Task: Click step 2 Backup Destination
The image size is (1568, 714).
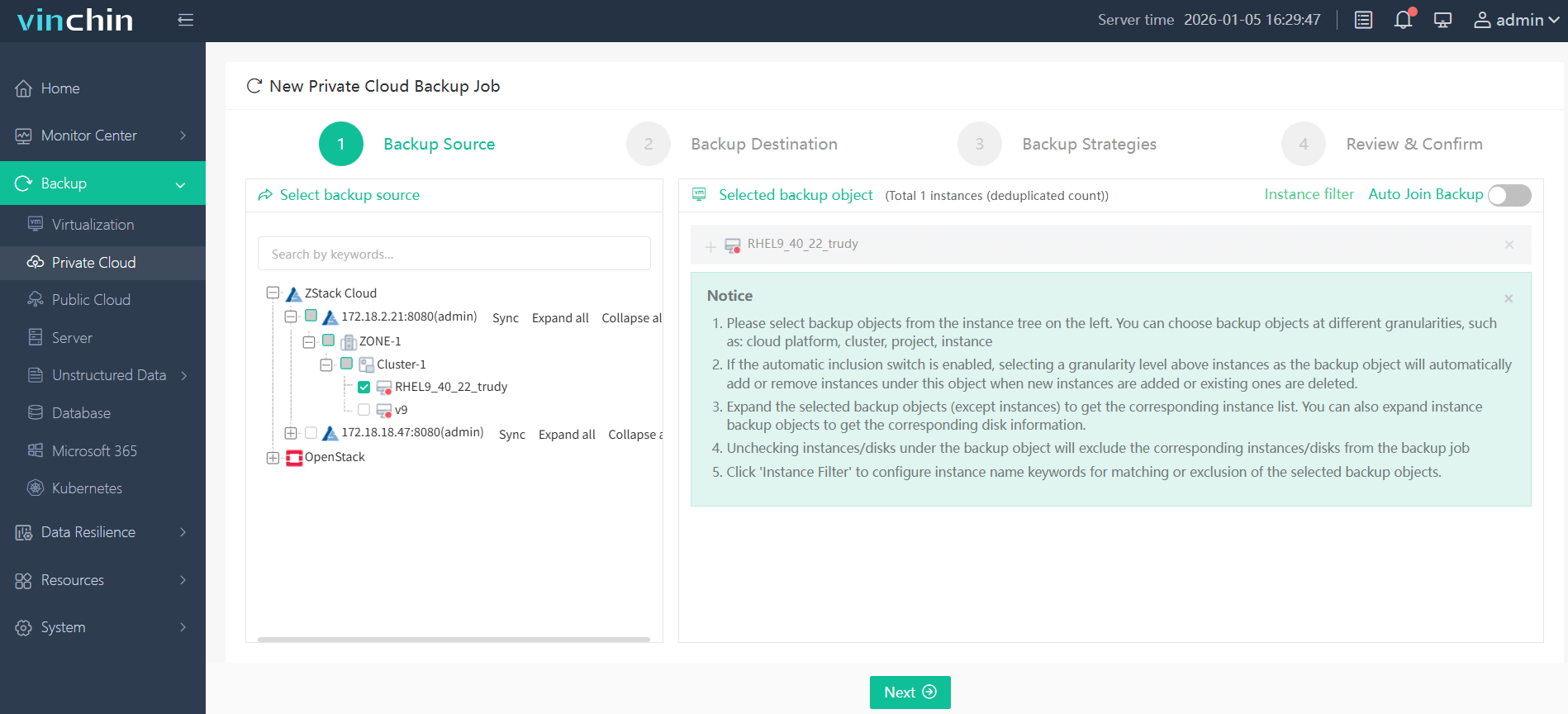Action: click(732, 144)
